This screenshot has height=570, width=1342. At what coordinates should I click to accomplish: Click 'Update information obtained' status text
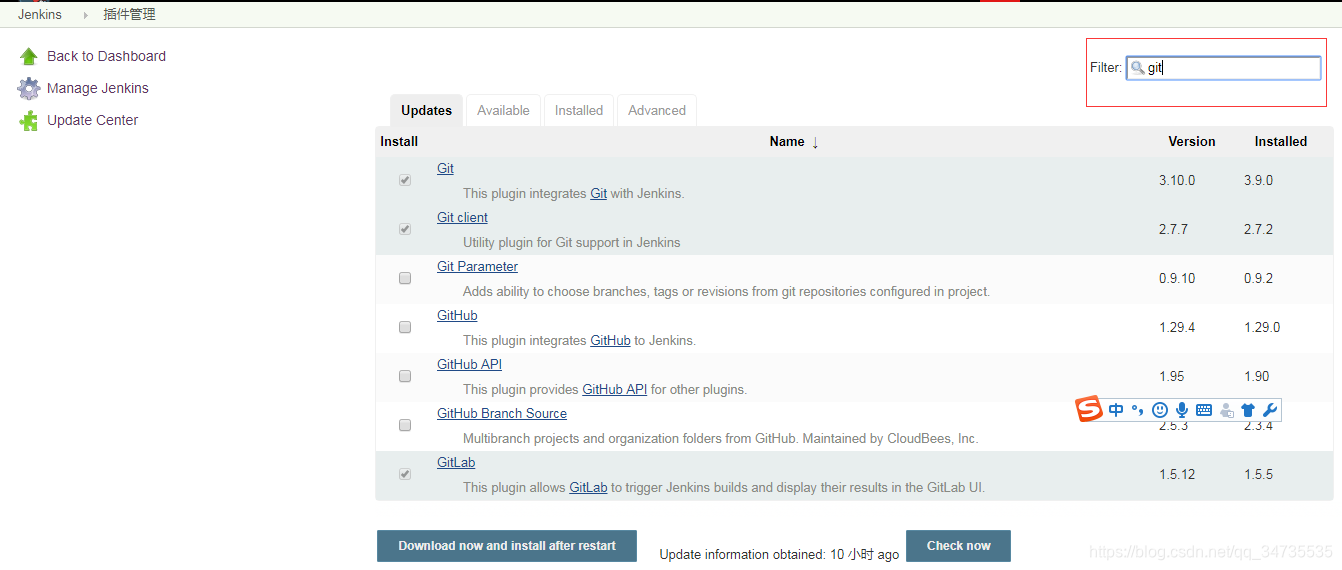tap(779, 554)
